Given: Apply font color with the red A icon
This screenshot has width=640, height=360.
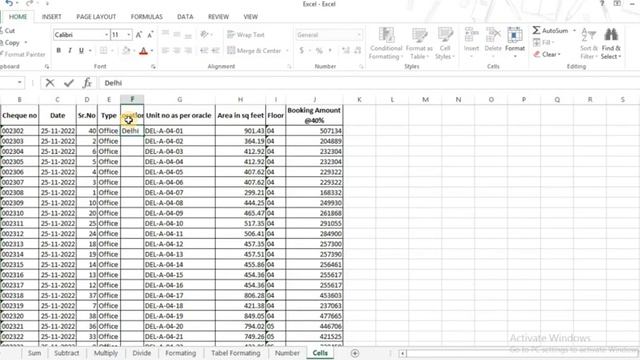Looking at the screenshot, I should pos(143,51).
